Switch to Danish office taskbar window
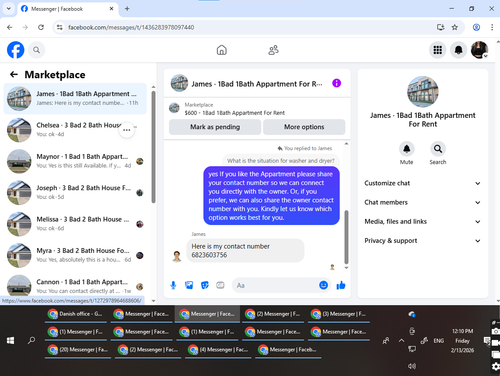 pos(76,314)
